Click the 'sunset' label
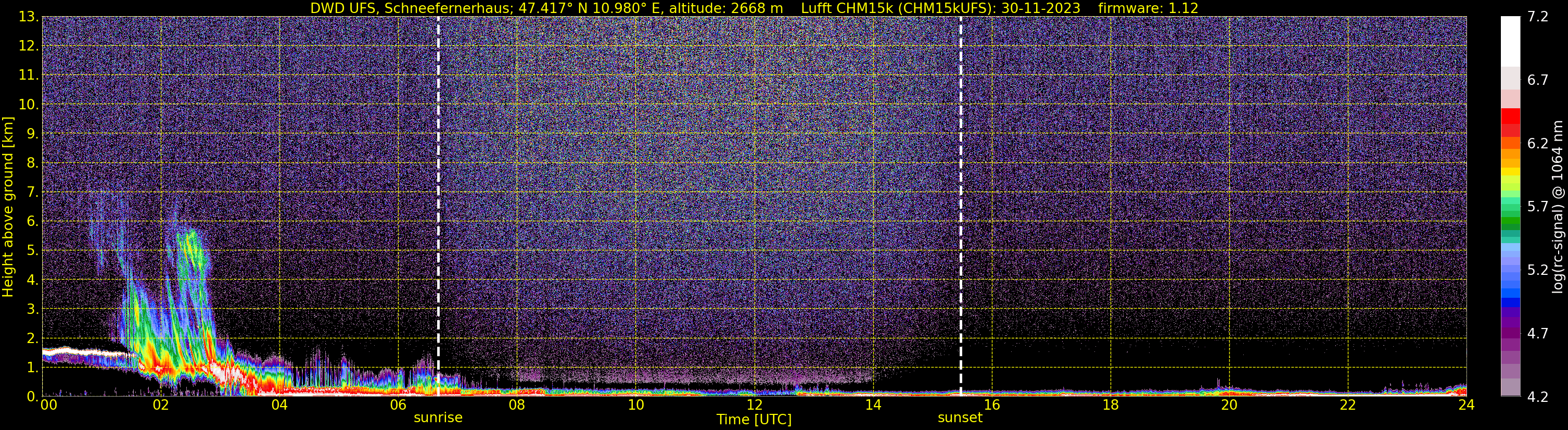The image size is (1568, 430). pos(960,418)
